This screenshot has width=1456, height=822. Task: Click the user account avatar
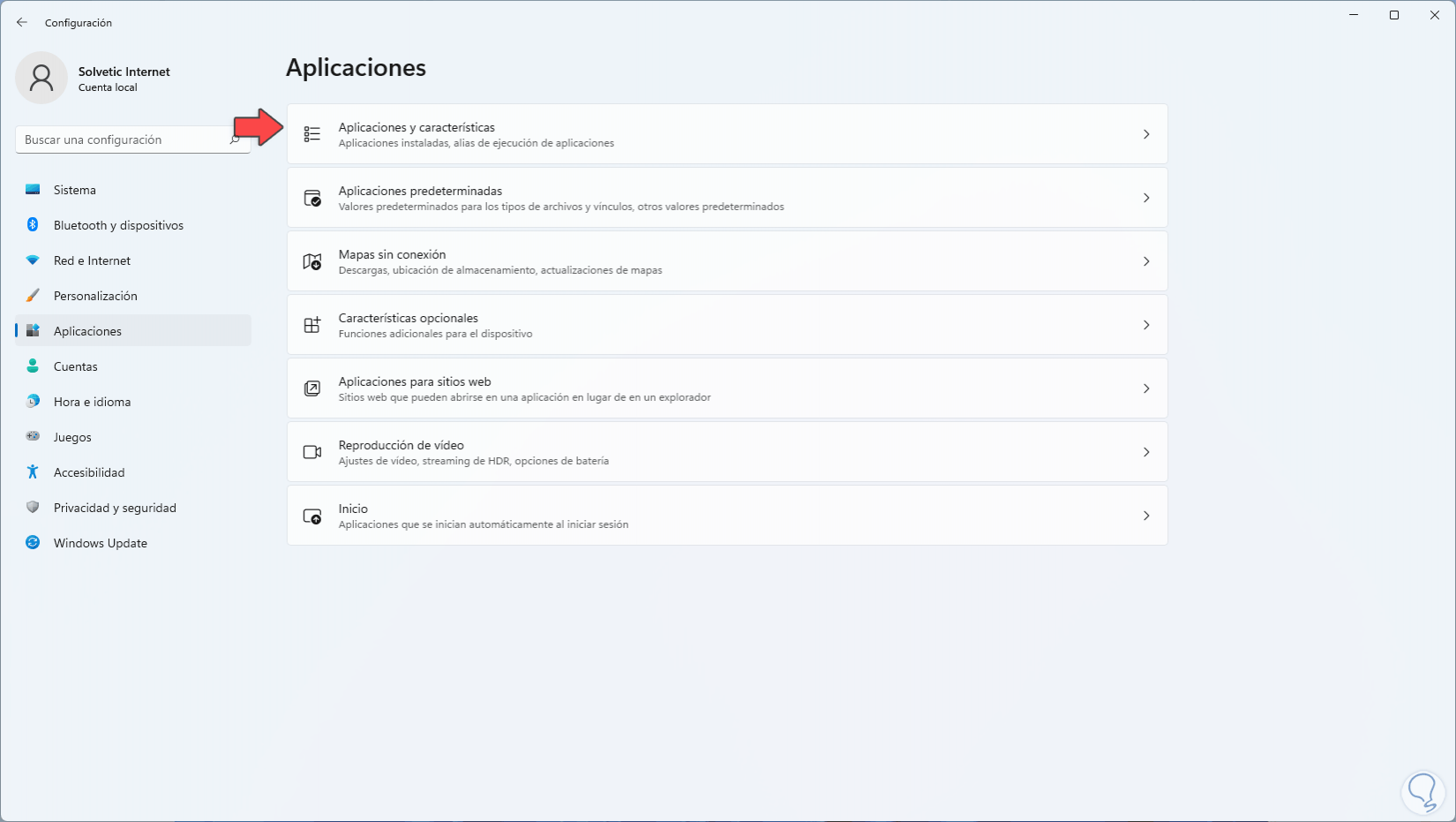(x=41, y=78)
